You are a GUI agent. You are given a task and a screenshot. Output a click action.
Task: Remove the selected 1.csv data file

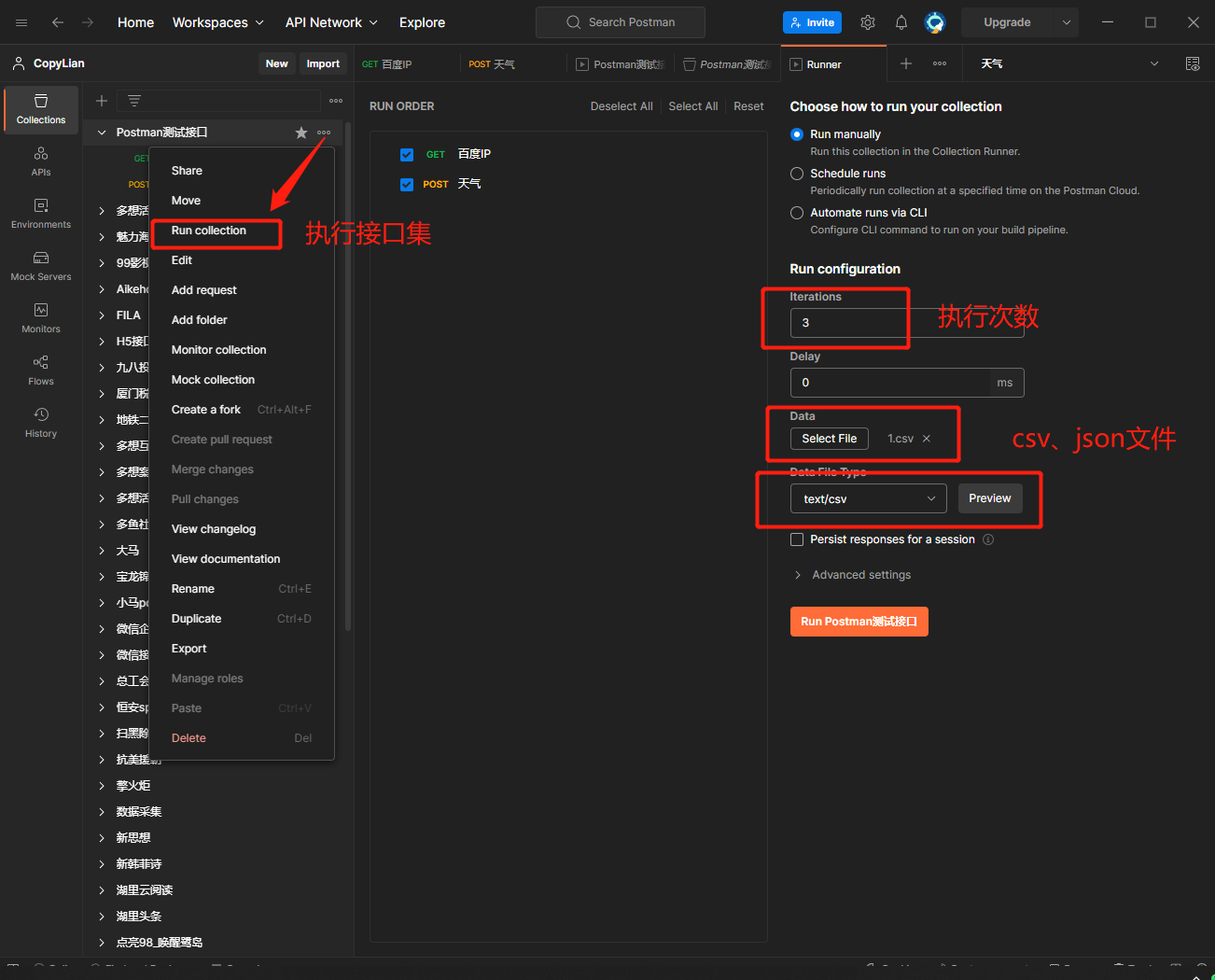tap(927, 439)
